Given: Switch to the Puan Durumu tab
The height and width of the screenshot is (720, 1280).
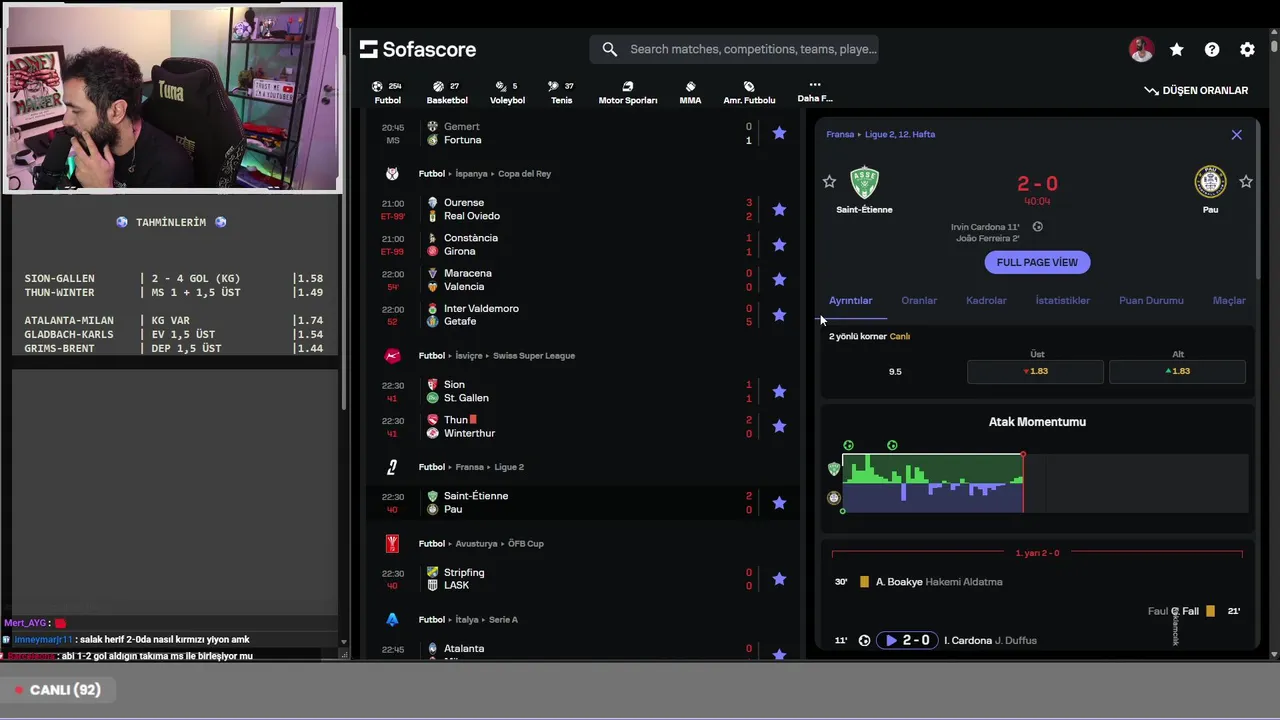Looking at the screenshot, I should (x=1151, y=300).
